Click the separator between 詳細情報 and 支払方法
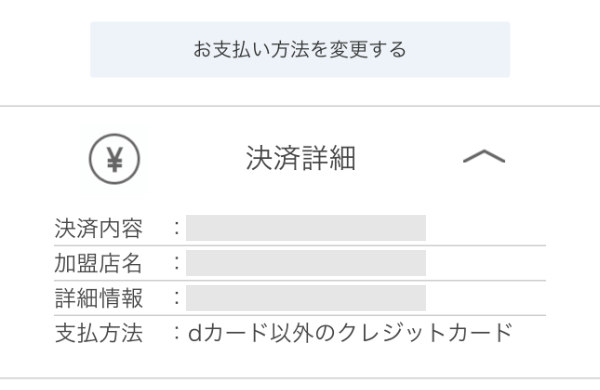The width and height of the screenshot is (600, 390). click(300, 316)
